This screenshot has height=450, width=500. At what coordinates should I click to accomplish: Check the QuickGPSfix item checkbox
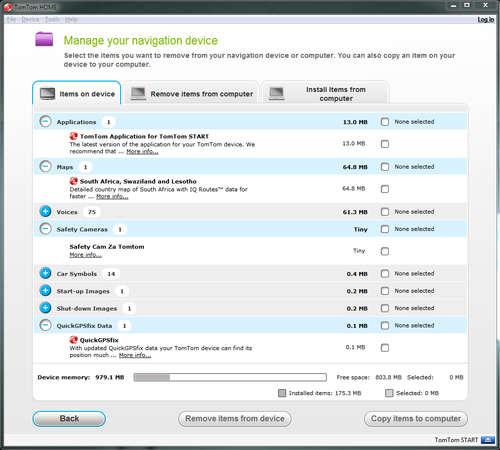click(x=385, y=348)
